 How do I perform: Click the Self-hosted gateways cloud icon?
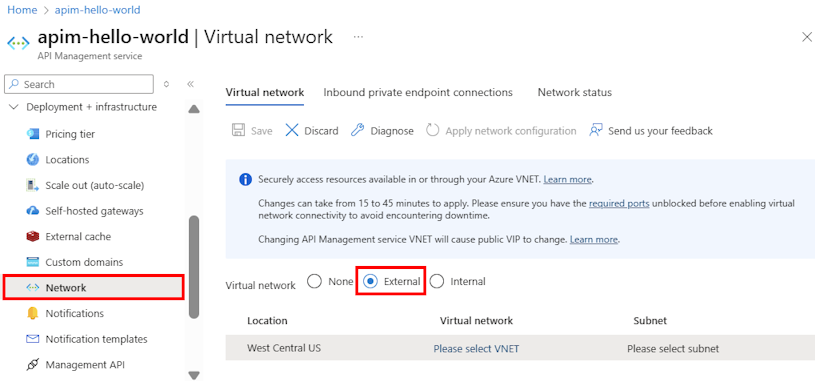click(33, 211)
